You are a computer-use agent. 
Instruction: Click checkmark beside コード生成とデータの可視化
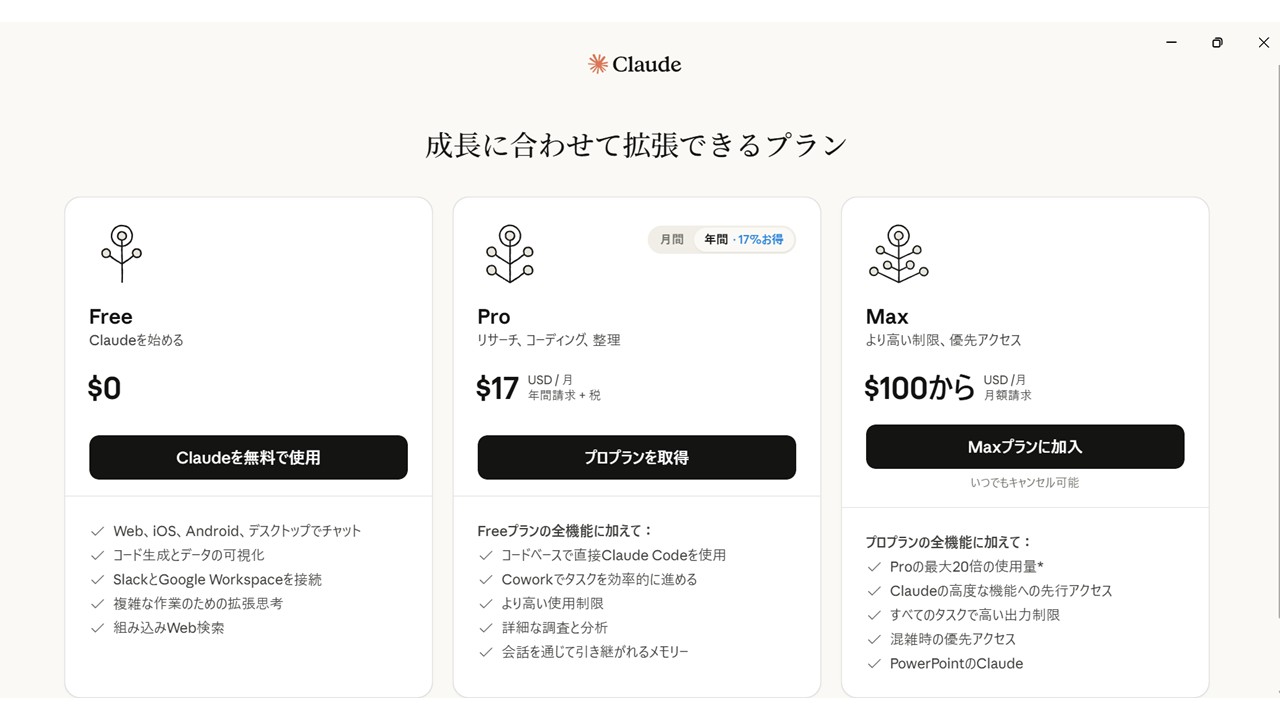click(x=98, y=555)
